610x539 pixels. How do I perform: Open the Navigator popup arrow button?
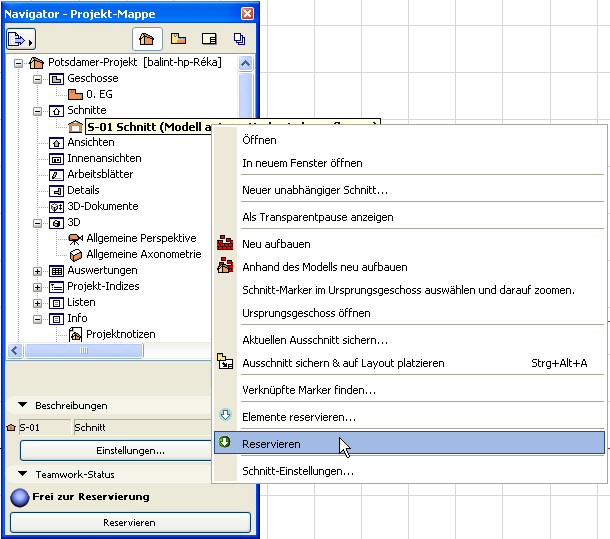[21, 39]
